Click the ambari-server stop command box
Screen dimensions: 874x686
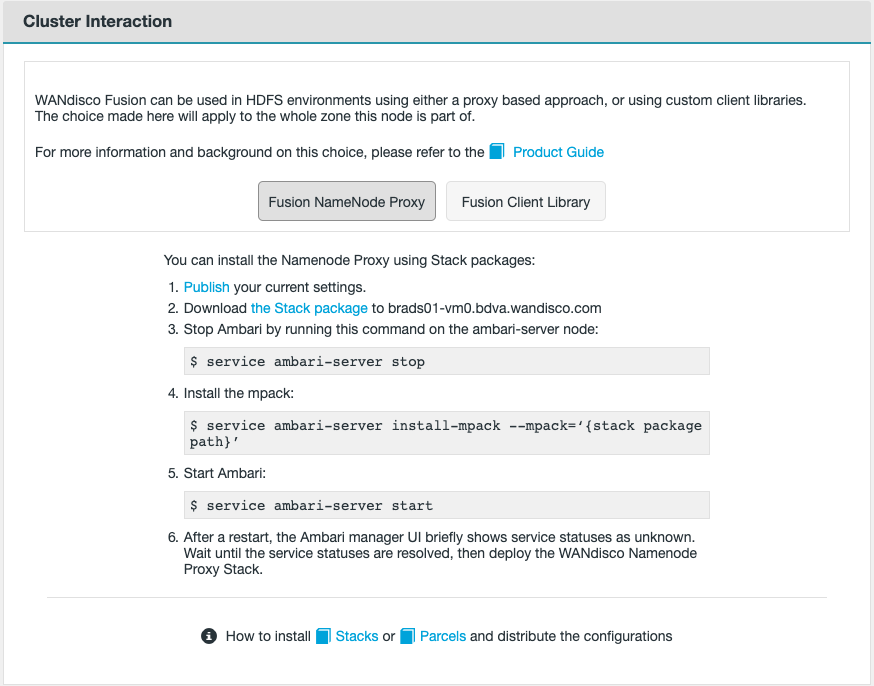point(447,361)
